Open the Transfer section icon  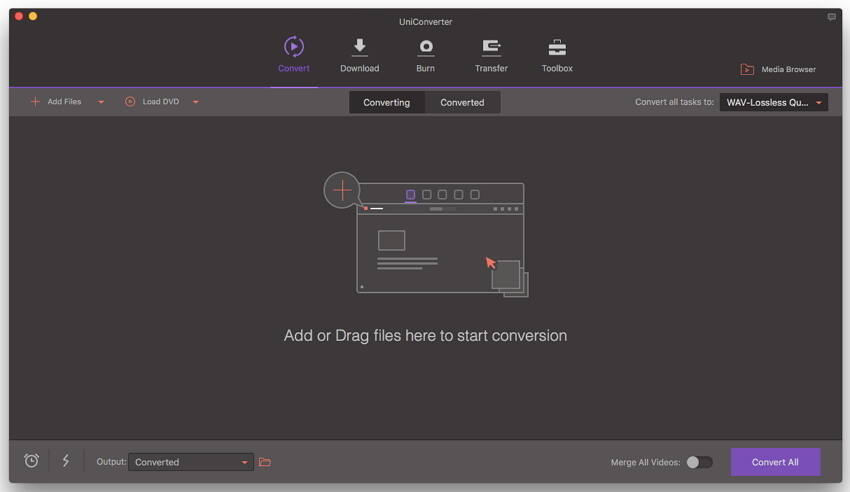(491, 48)
